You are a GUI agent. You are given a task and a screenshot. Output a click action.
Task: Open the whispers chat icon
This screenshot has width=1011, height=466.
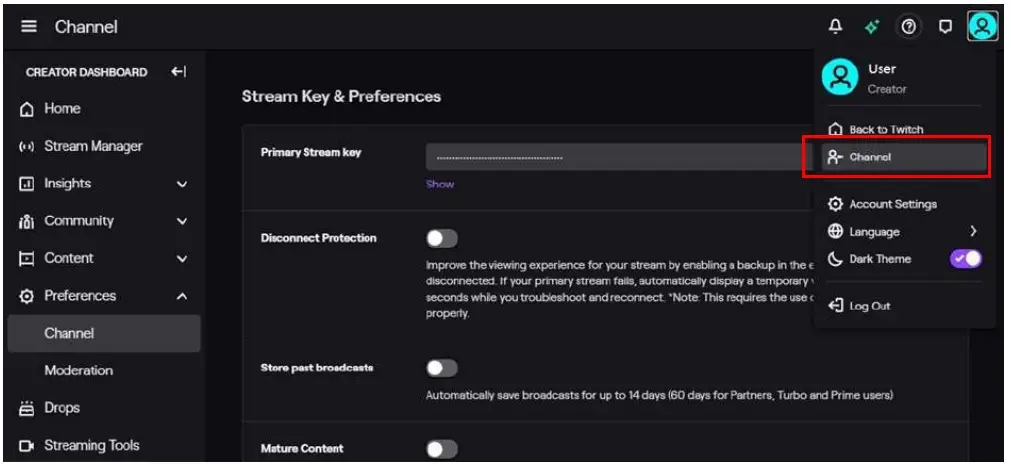pyautogui.click(x=945, y=27)
